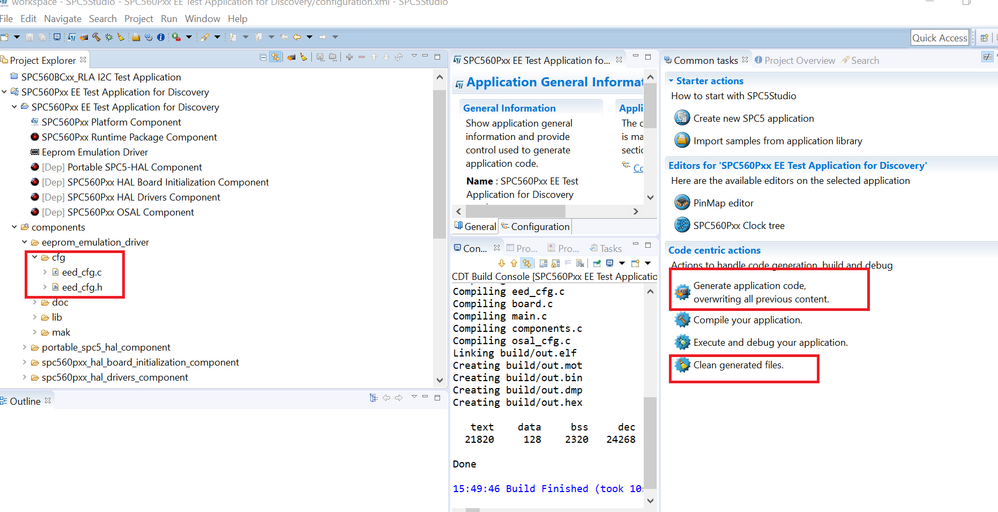This screenshot has height=512, width=998.
Task: Switch to the Project Overview tab
Action: [794, 60]
